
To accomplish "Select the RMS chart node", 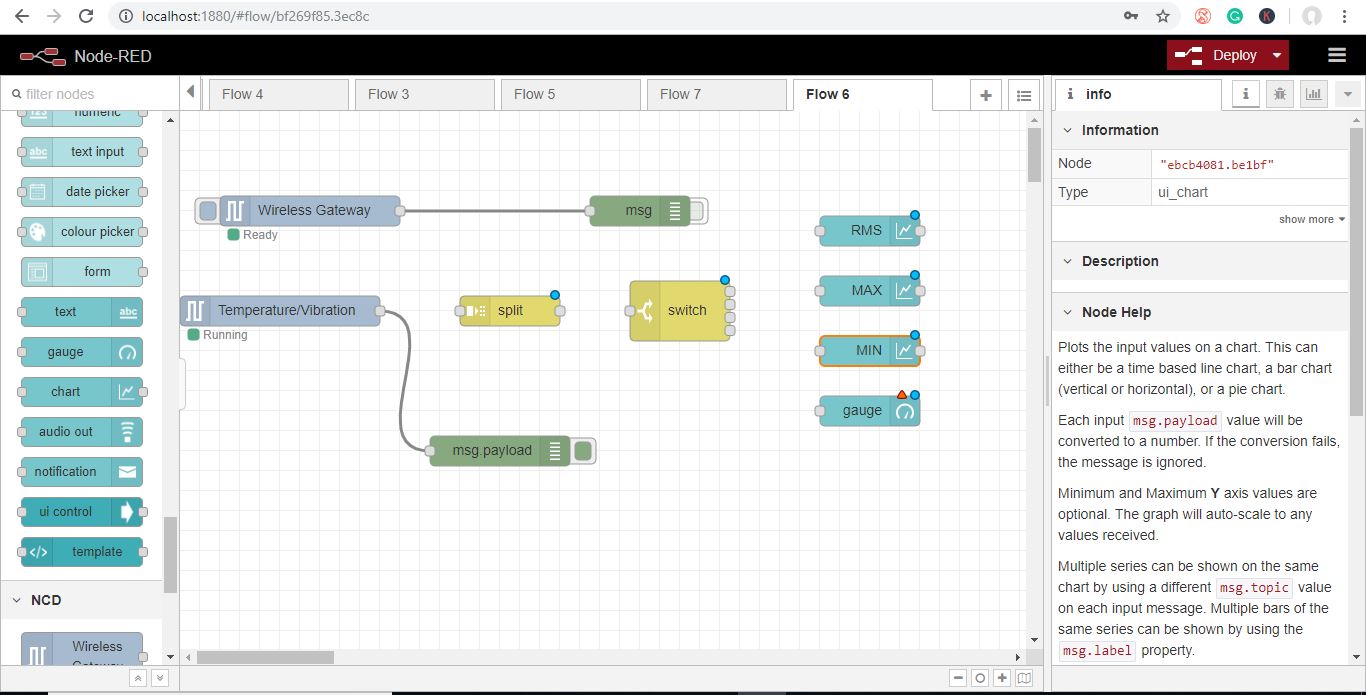I will 870,231.
